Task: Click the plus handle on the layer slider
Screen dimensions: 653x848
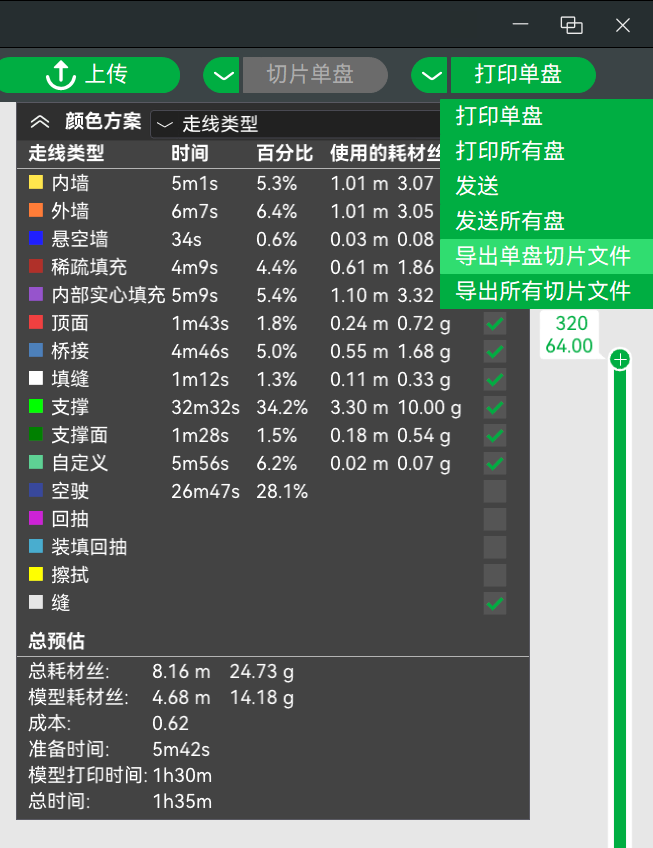Action: click(620, 360)
